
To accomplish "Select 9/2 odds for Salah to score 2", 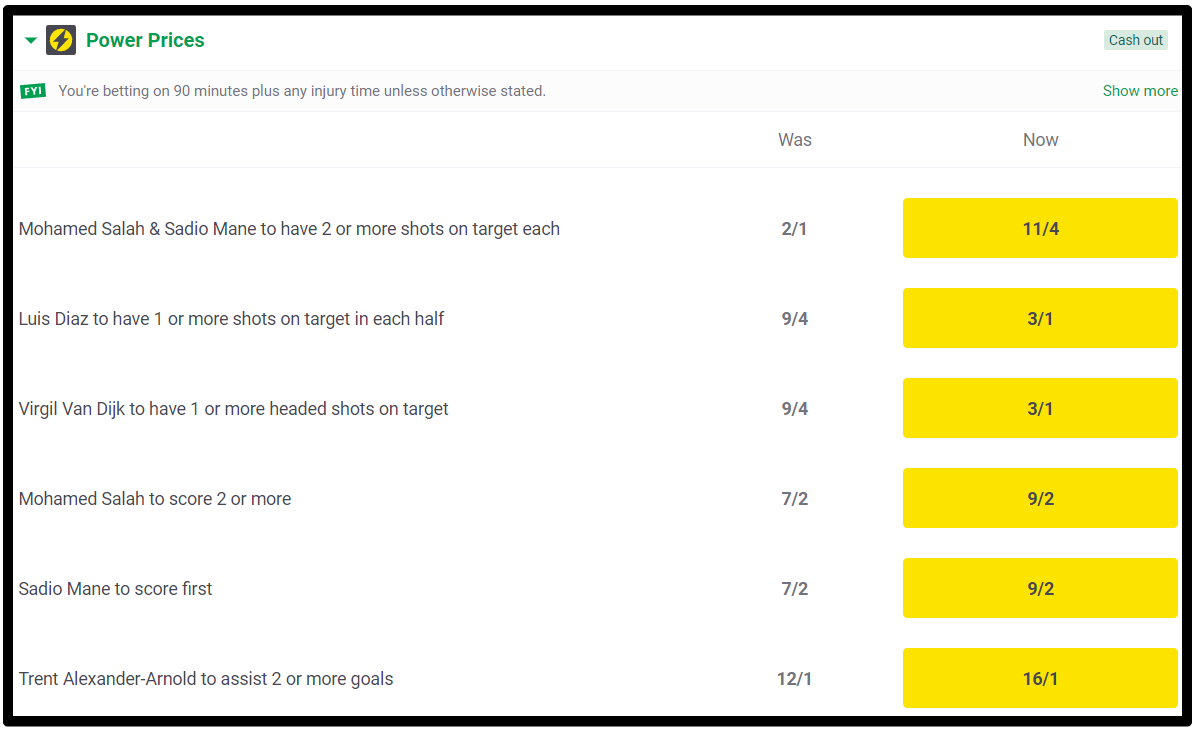I will [1040, 499].
